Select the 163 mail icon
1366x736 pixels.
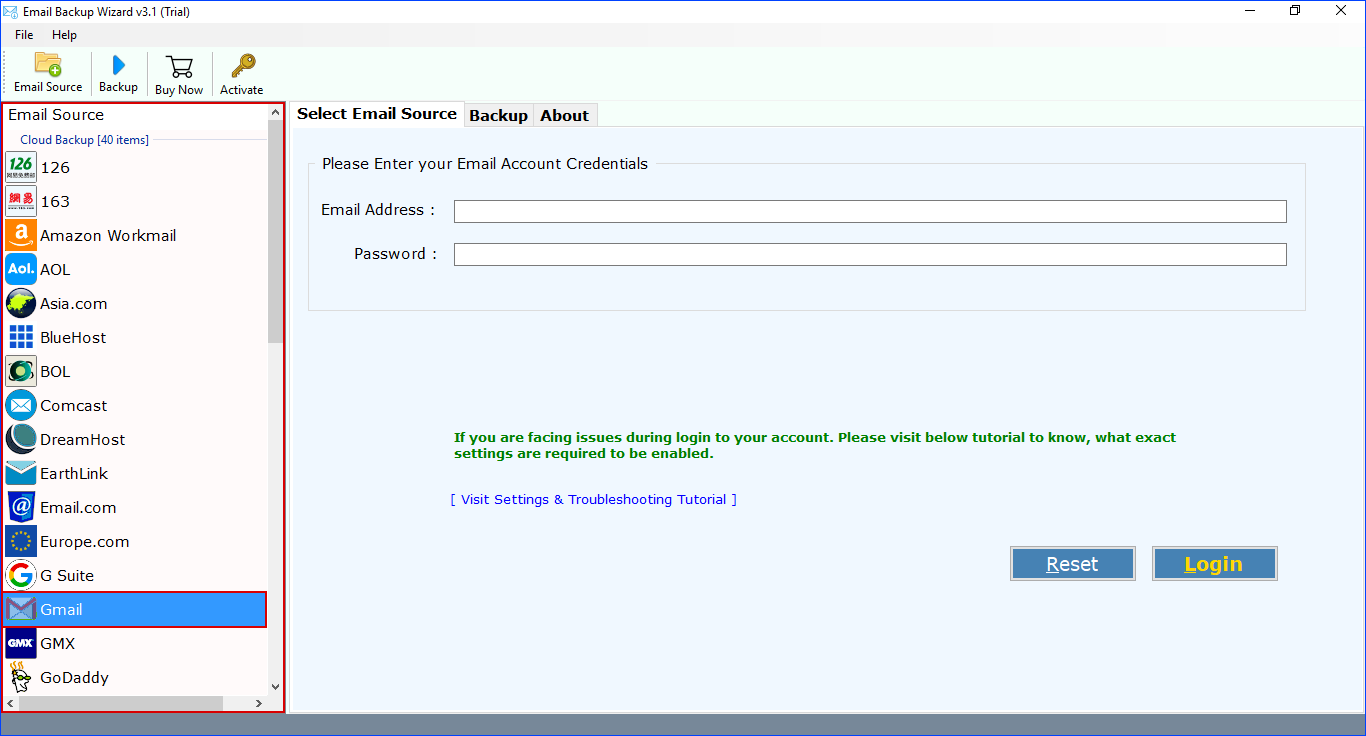coord(21,201)
